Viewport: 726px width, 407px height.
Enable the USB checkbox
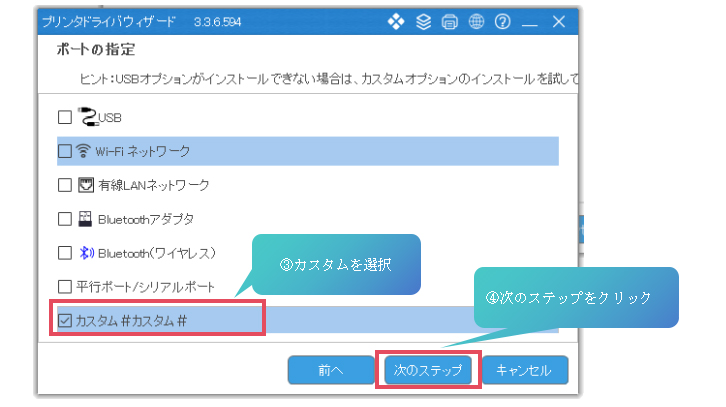[65, 117]
